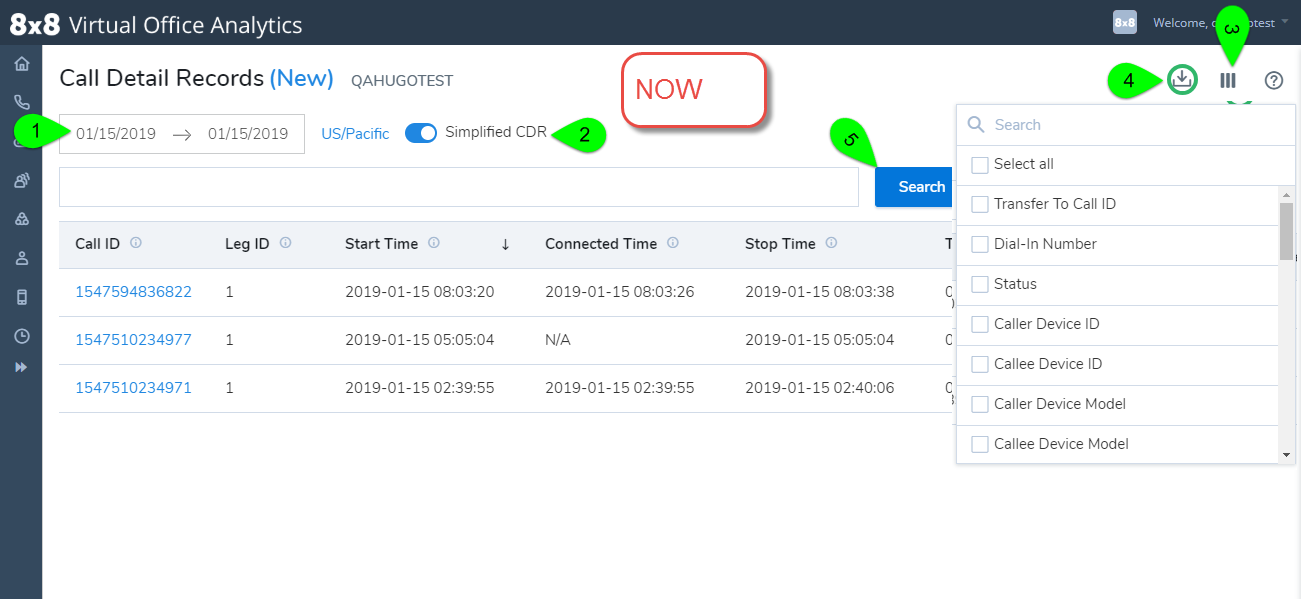Click the meetings/hub icon in the sidebar
1301x599 pixels.
click(x=20, y=218)
